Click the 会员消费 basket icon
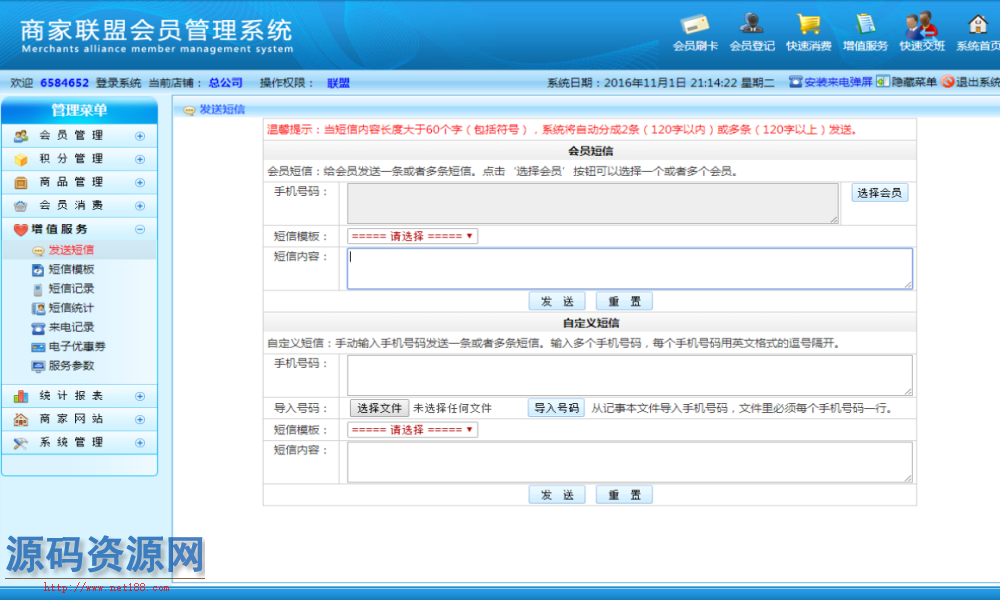Screen dimensions: 1000x600 pyautogui.click(x=20, y=206)
